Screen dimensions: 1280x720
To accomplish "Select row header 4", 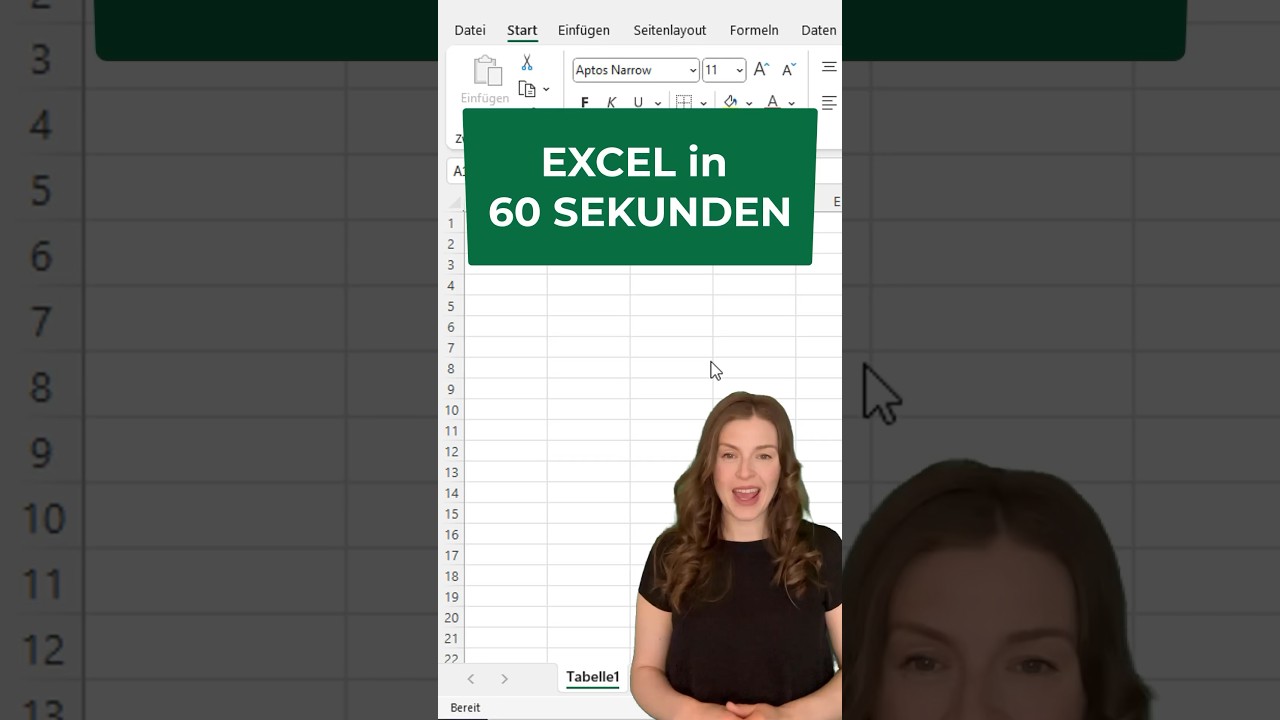I will [451, 285].
